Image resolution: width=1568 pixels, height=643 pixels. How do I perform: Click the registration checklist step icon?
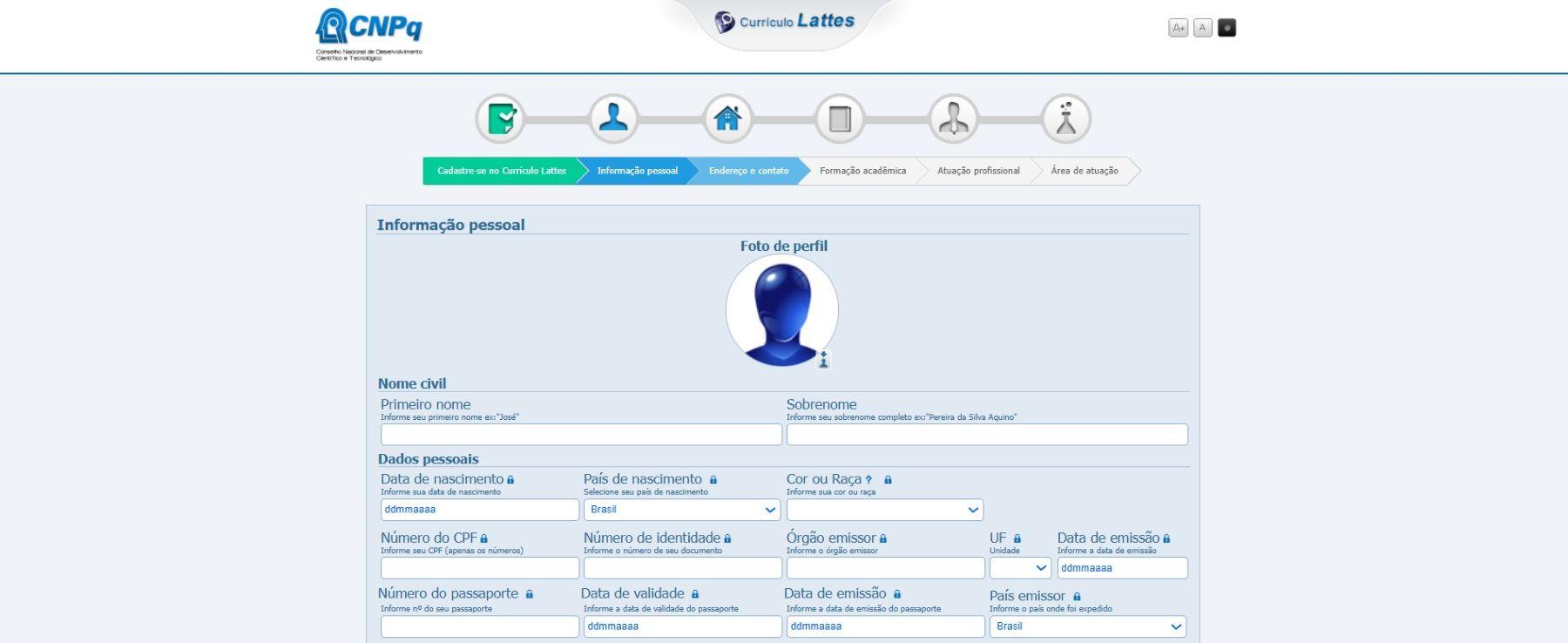(x=500, y=118)
